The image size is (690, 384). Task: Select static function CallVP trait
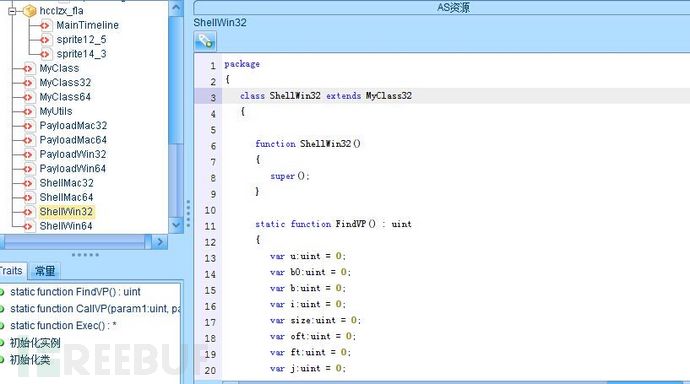point(95,309)
